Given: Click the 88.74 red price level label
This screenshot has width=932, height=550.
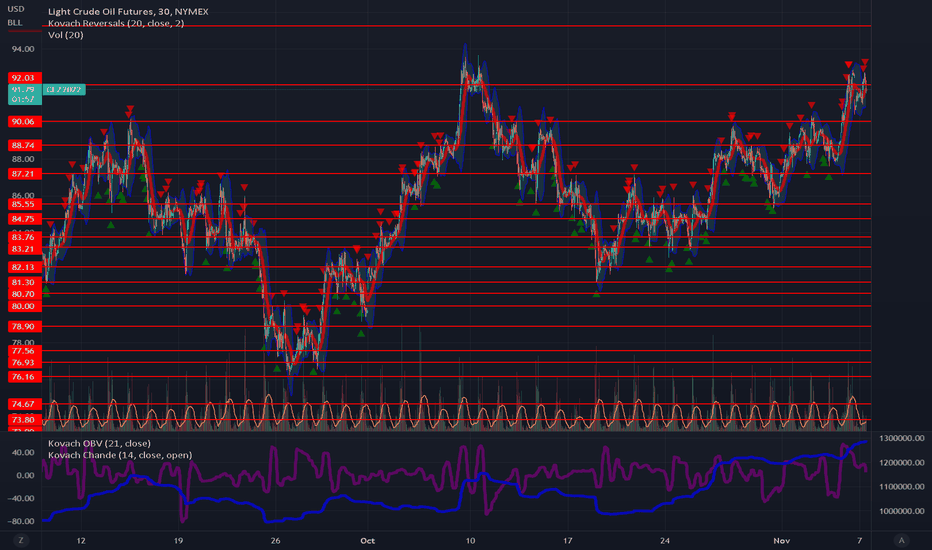Looking at the screenshot, I should click(x=23, y=145).
